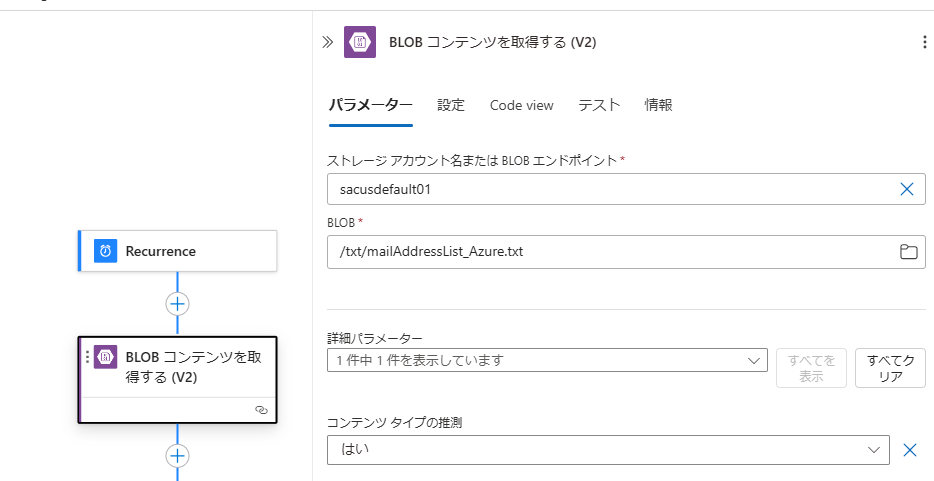The width and height of the screenshot is (934, 481).
Task: Click the 詳細パラメーター label
Action: coord(375,338)
